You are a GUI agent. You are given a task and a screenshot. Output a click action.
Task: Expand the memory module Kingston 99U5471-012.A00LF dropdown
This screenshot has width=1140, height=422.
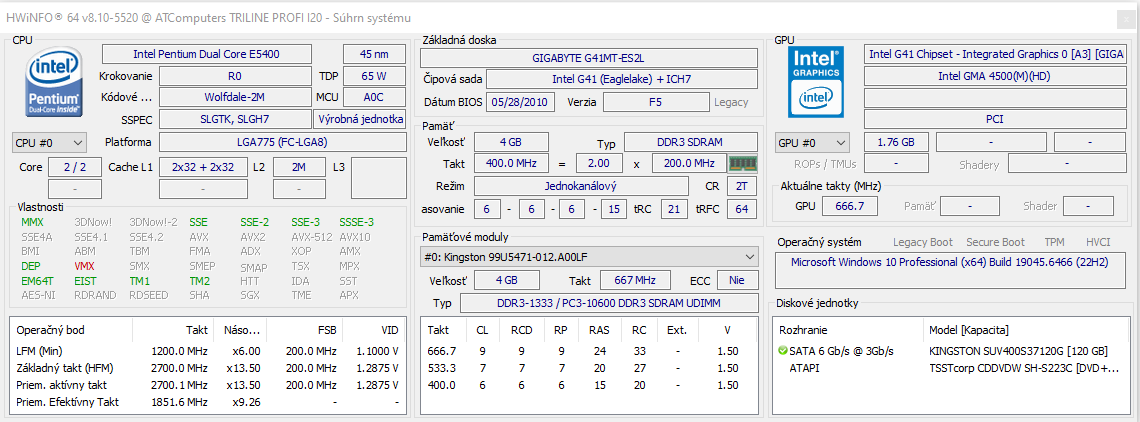[589, 257]
